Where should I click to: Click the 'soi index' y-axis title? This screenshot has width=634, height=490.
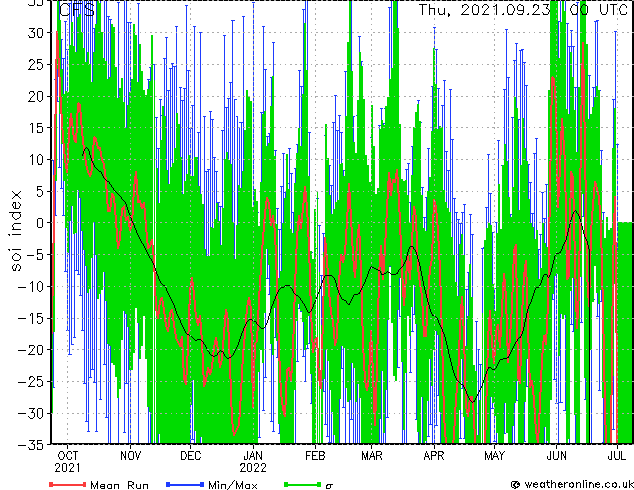tap(16, 230)
